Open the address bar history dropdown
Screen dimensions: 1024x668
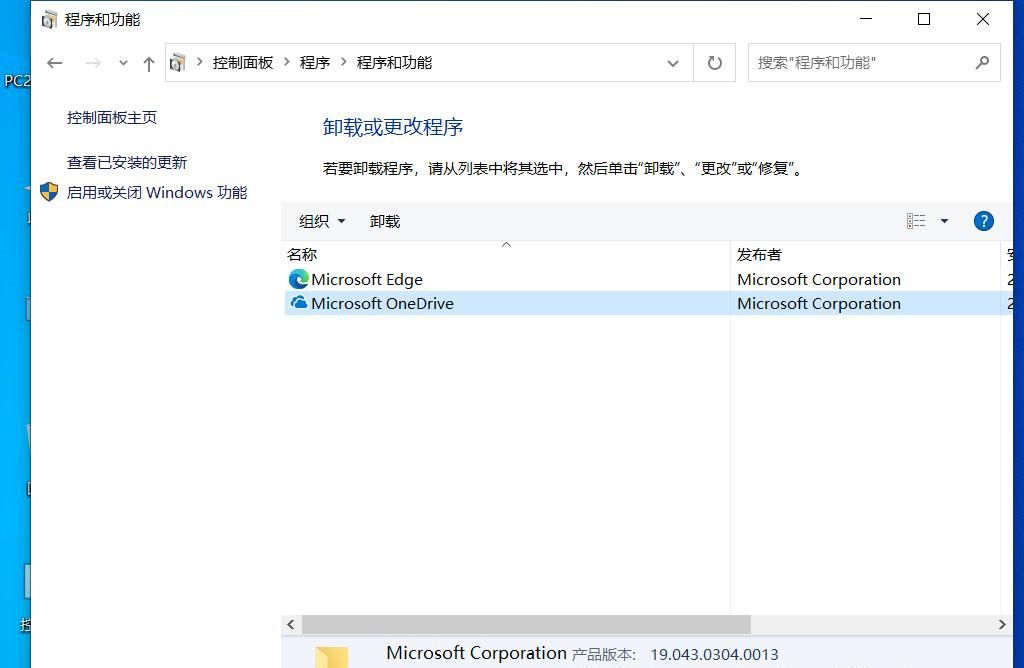pyautogui.click(x=673, y=63)
